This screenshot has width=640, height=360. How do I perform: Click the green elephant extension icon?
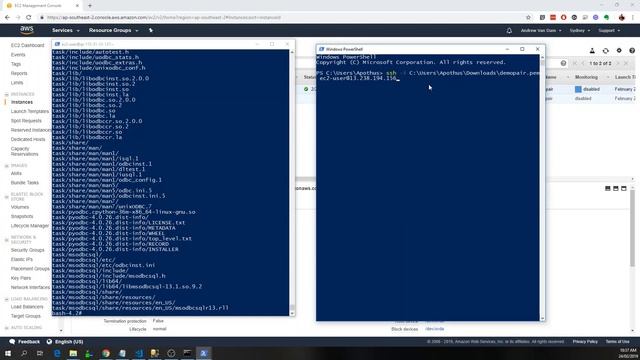(x=607, y=18)
